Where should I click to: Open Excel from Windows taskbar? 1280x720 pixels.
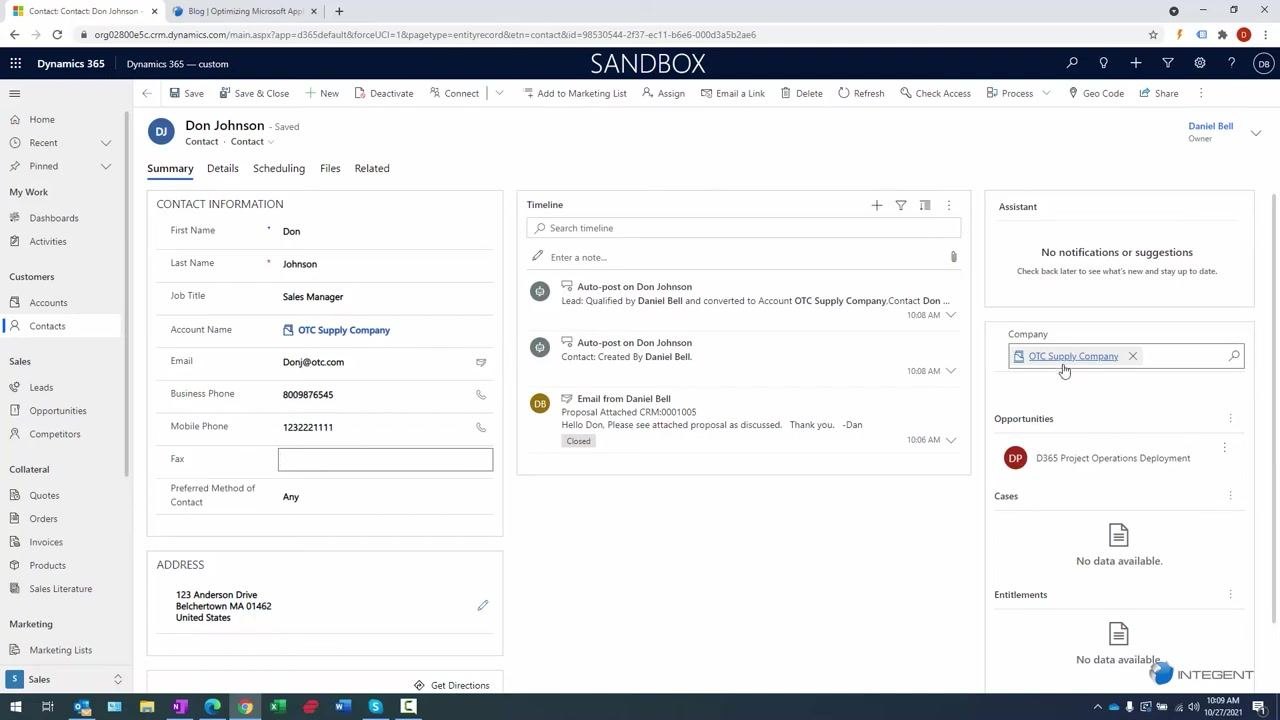pos(278,707)
